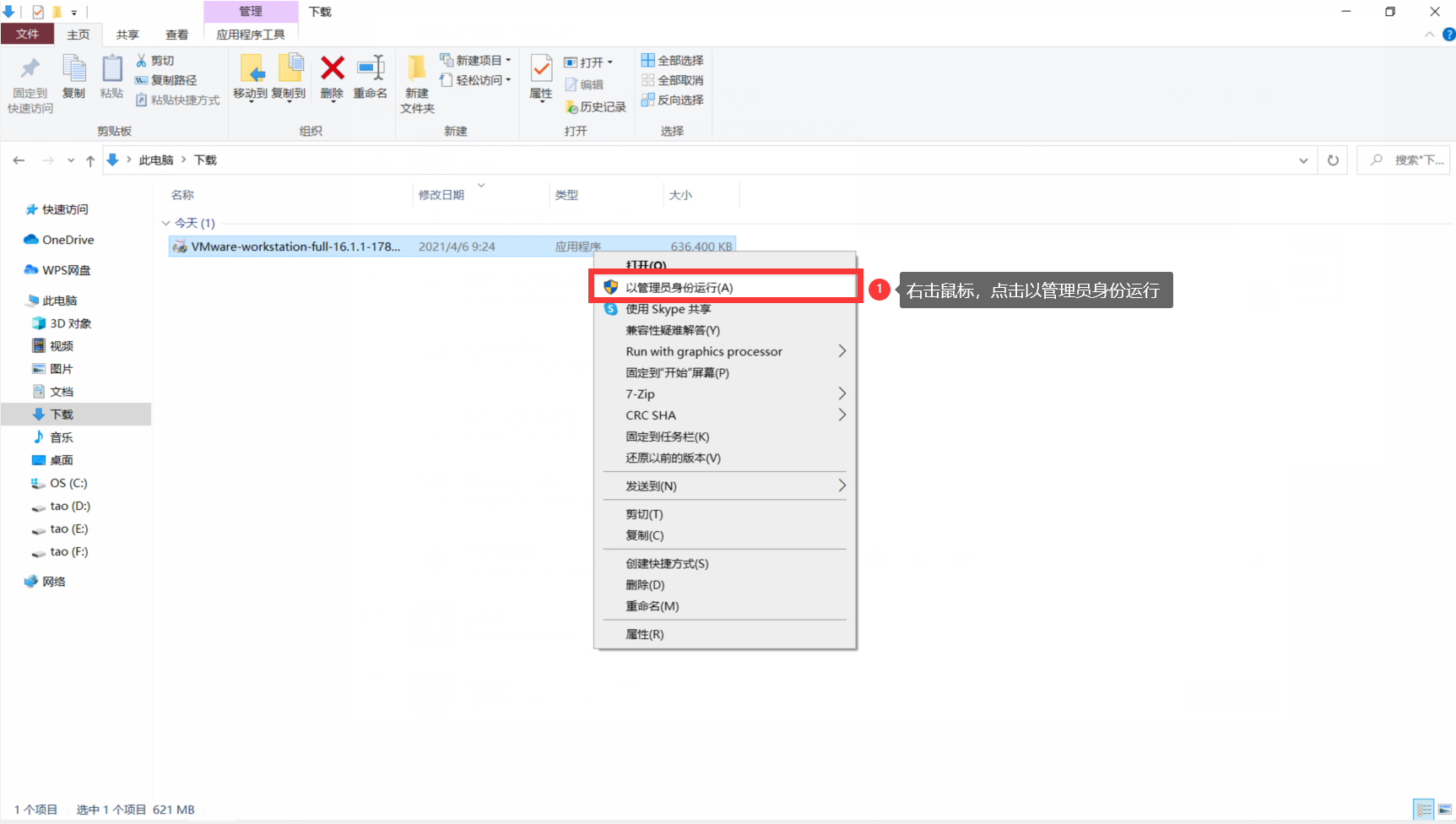Click quick access toolbar properties checkmark icon
Screen dimensions: 1456x824
38,12
